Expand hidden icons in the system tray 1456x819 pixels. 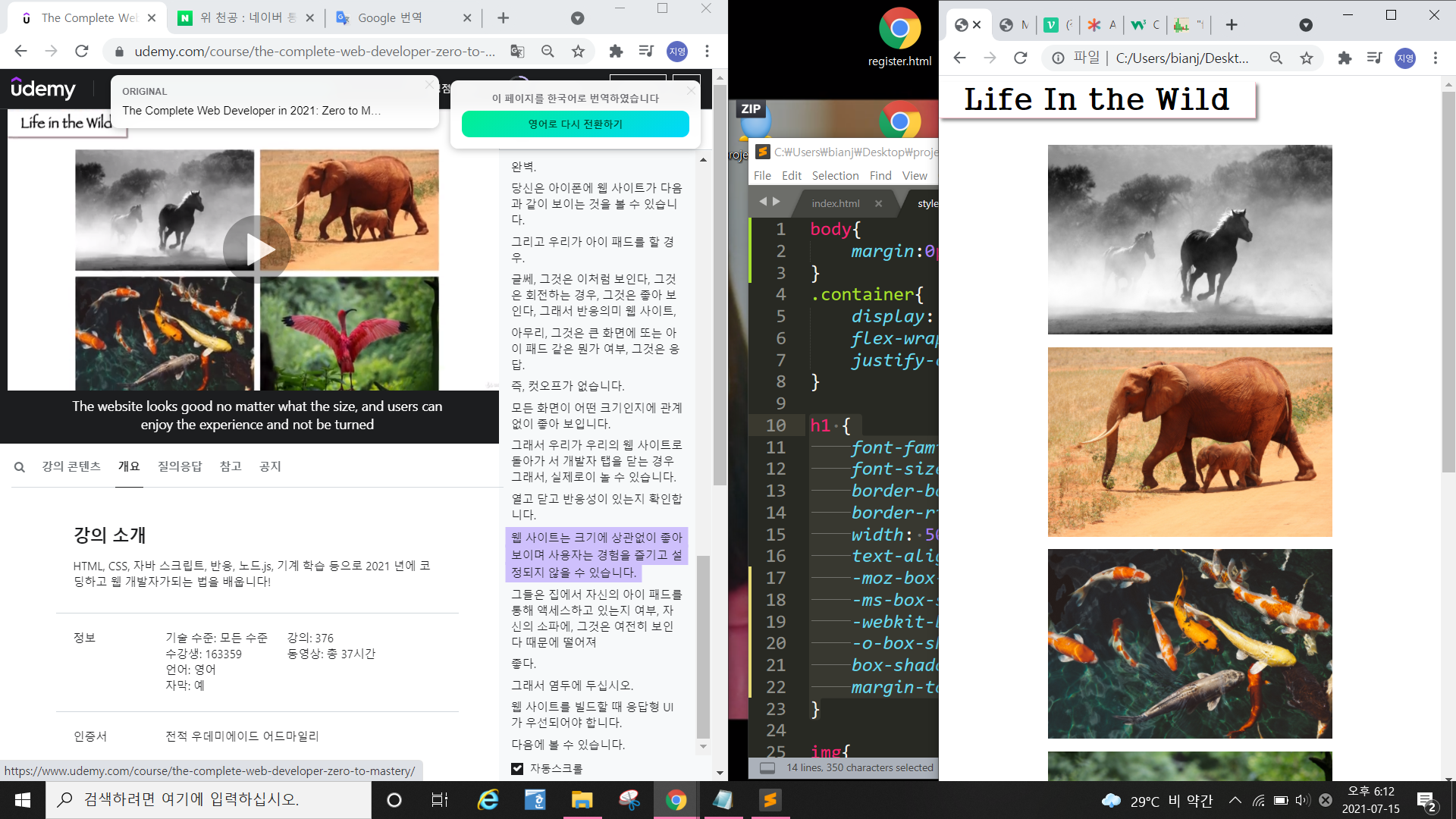point(1235,800)
